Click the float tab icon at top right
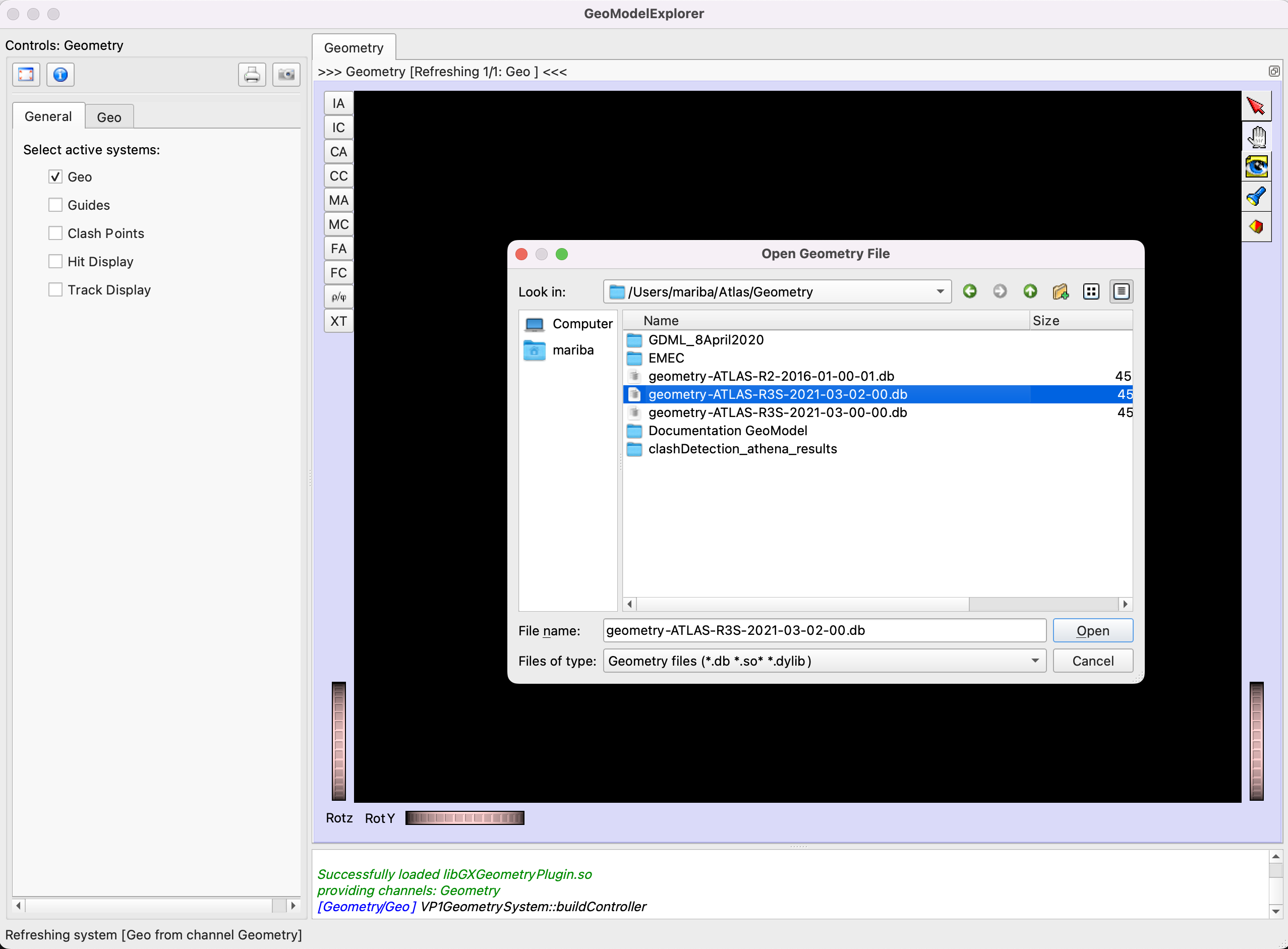 point(1274,71)
